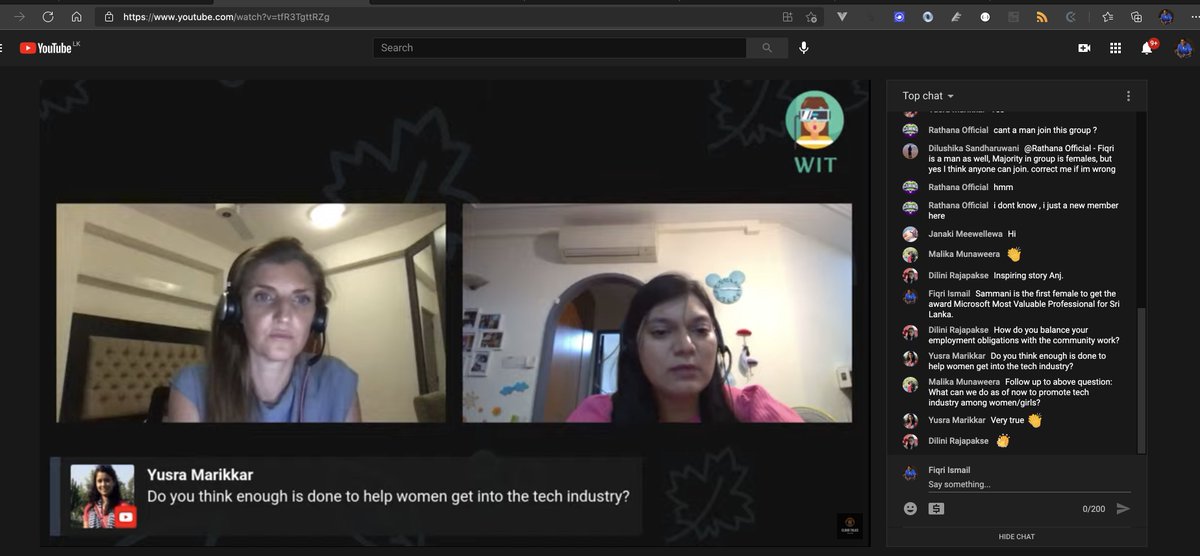The image size is (1200, 556).
Task: Click the browser forward arrow
Action: (x=20, y=17)
